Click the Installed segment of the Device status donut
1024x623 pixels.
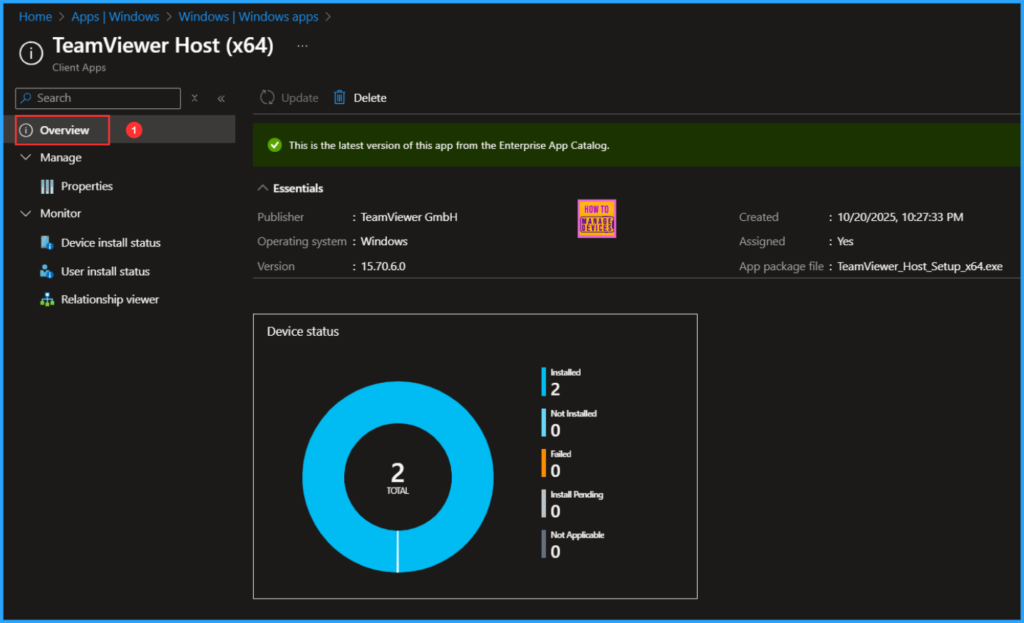[396, 400]
